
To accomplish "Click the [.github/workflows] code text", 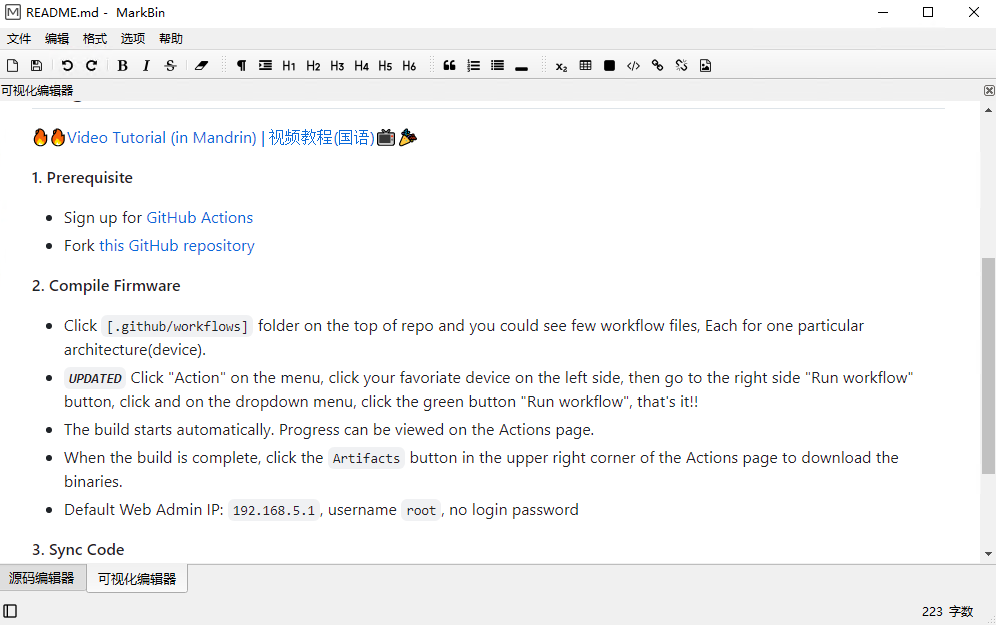I will click(x=177, y=326).
